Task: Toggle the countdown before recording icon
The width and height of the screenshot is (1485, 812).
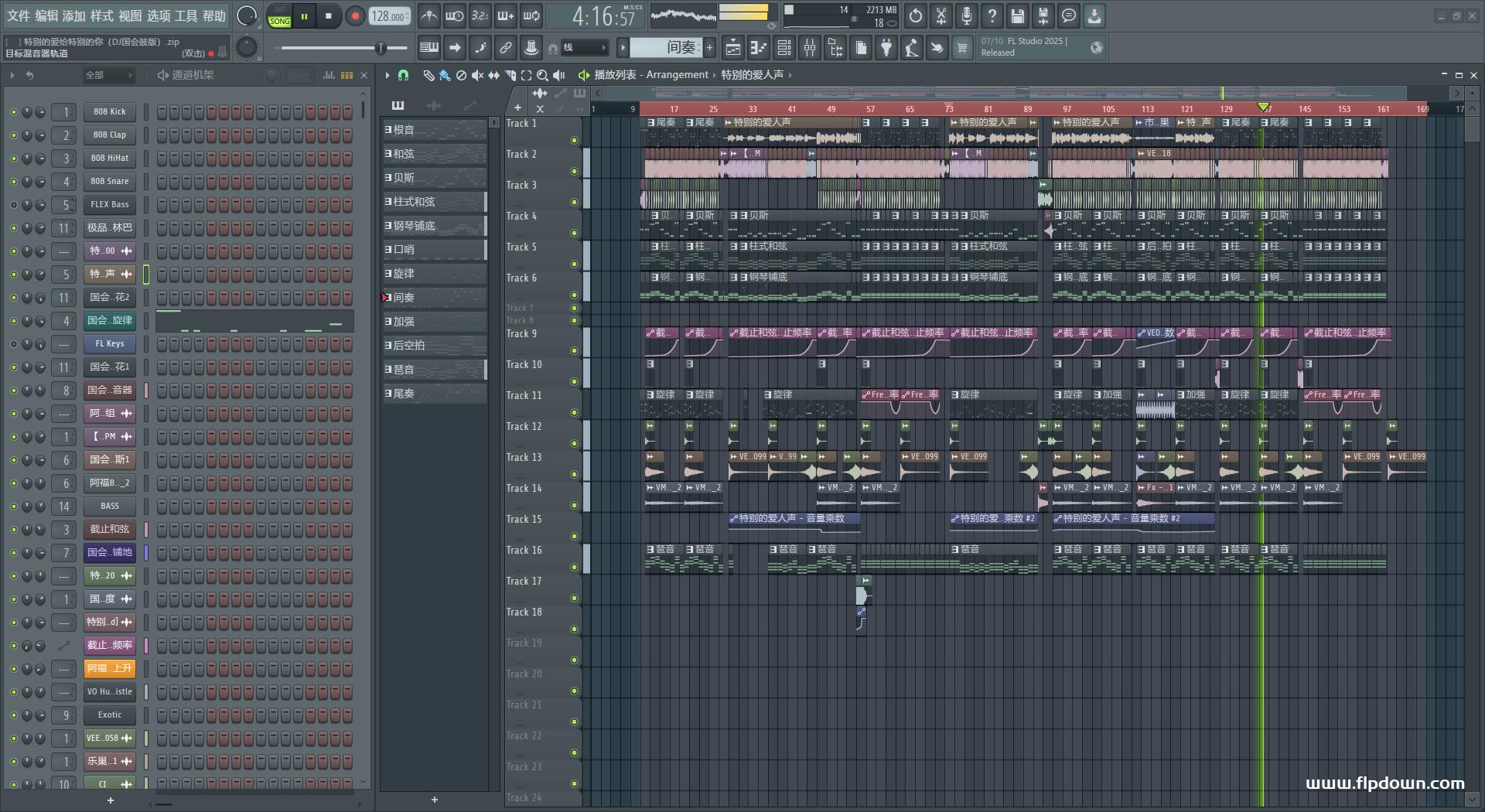Action: click(x=480, y=15)
